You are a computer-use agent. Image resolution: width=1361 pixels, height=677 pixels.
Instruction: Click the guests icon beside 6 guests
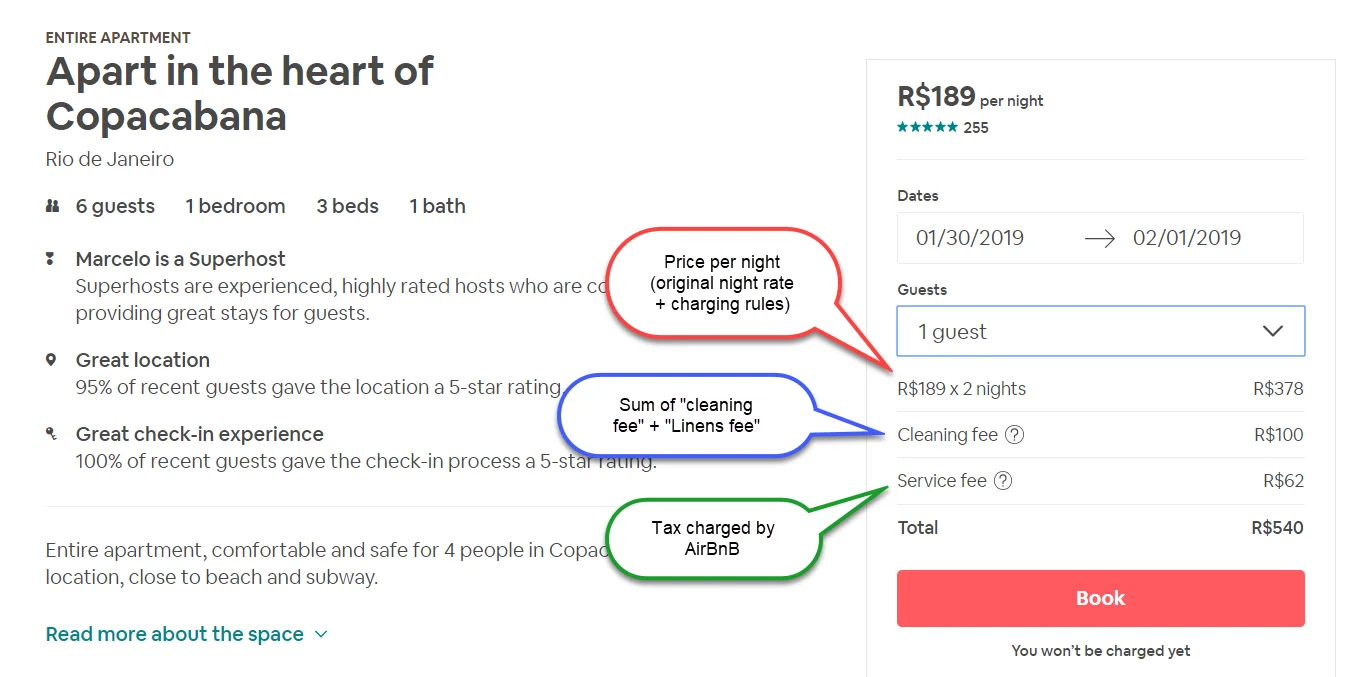pyautogui.click(x=53, y=206)
